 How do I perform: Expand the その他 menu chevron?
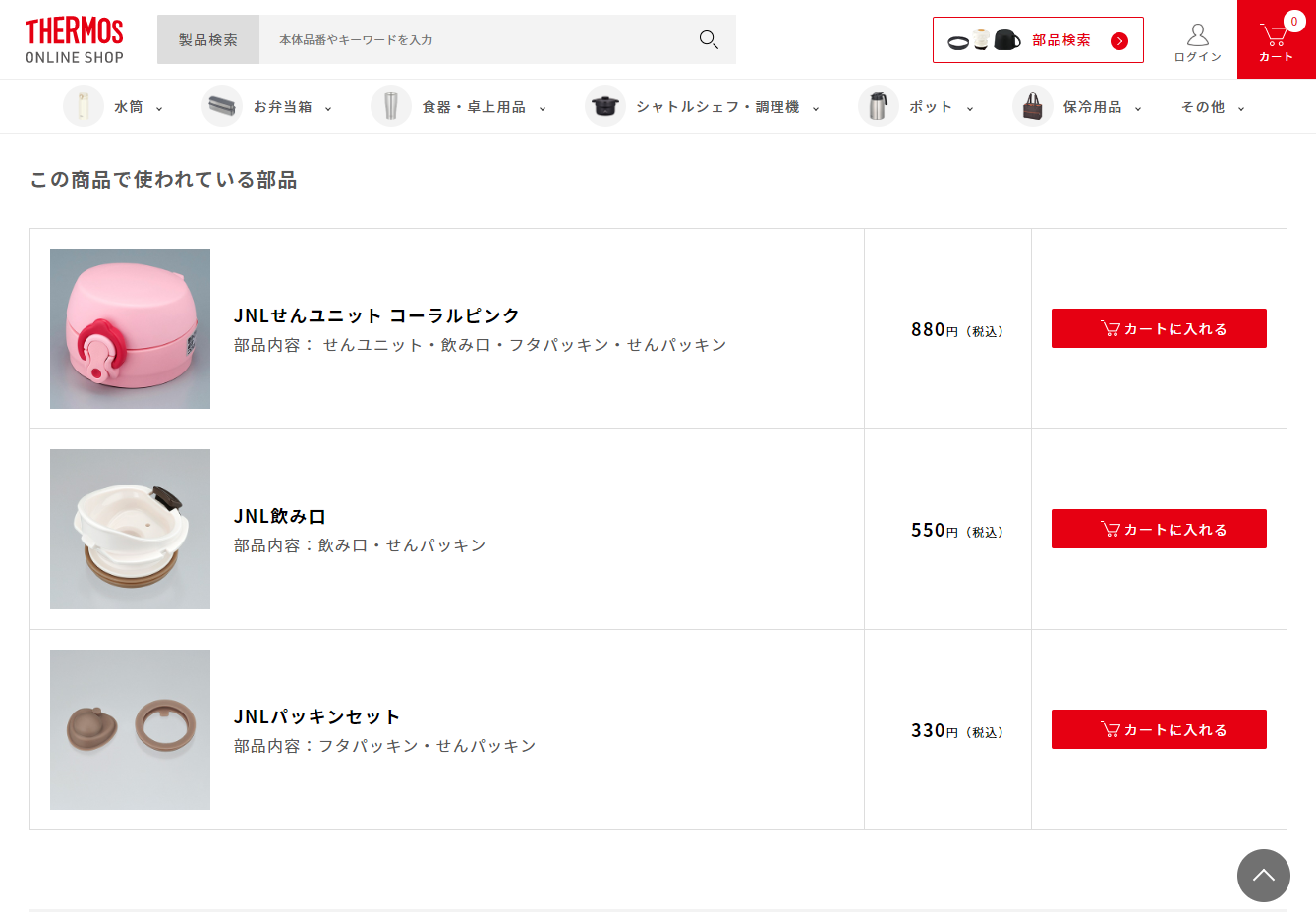point(1241,109)
